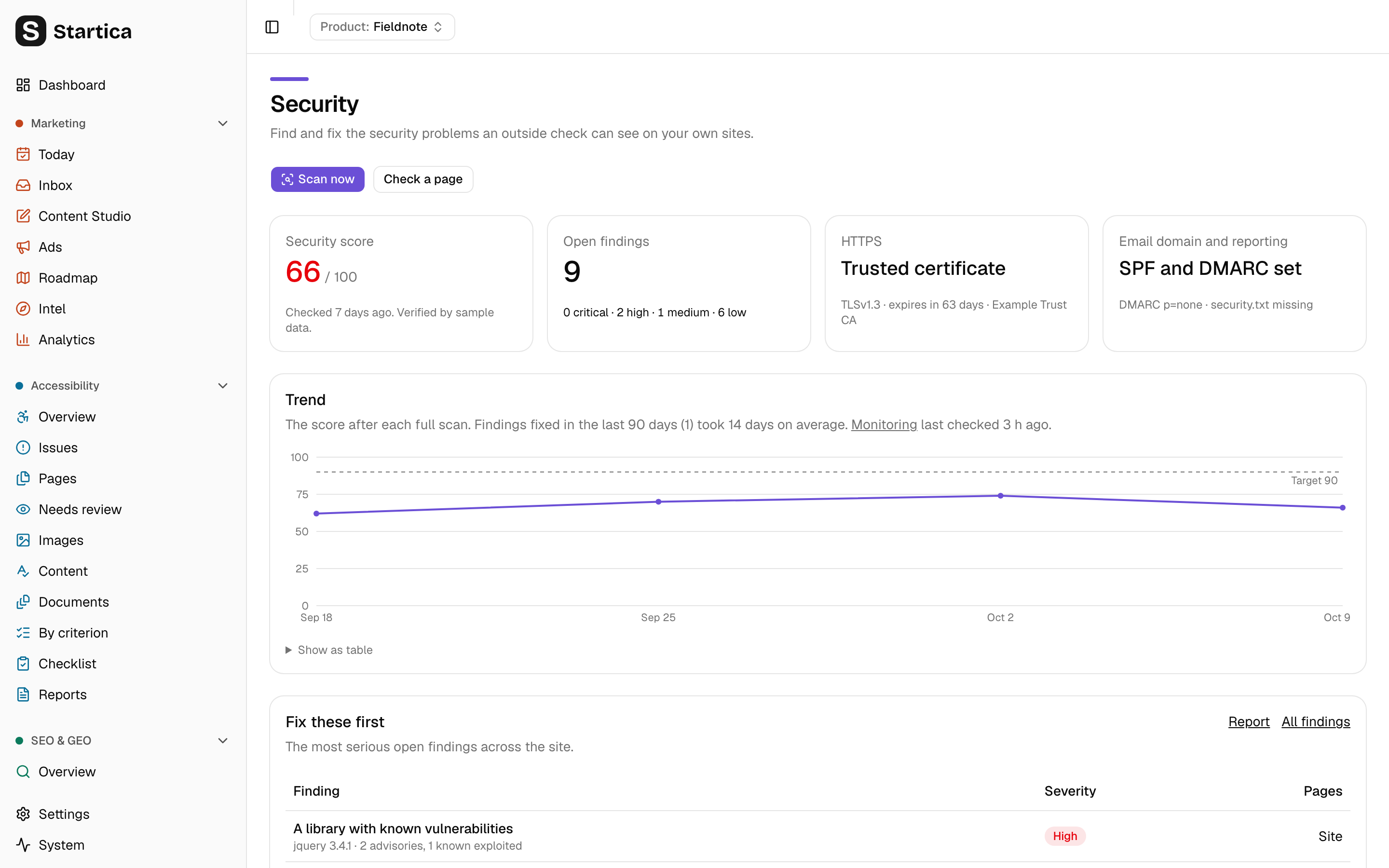Image resolution: width=1389 pixels, height=868 pixels.
Task: Open Dashboard via its grid icon
Action: pos(23,85)
